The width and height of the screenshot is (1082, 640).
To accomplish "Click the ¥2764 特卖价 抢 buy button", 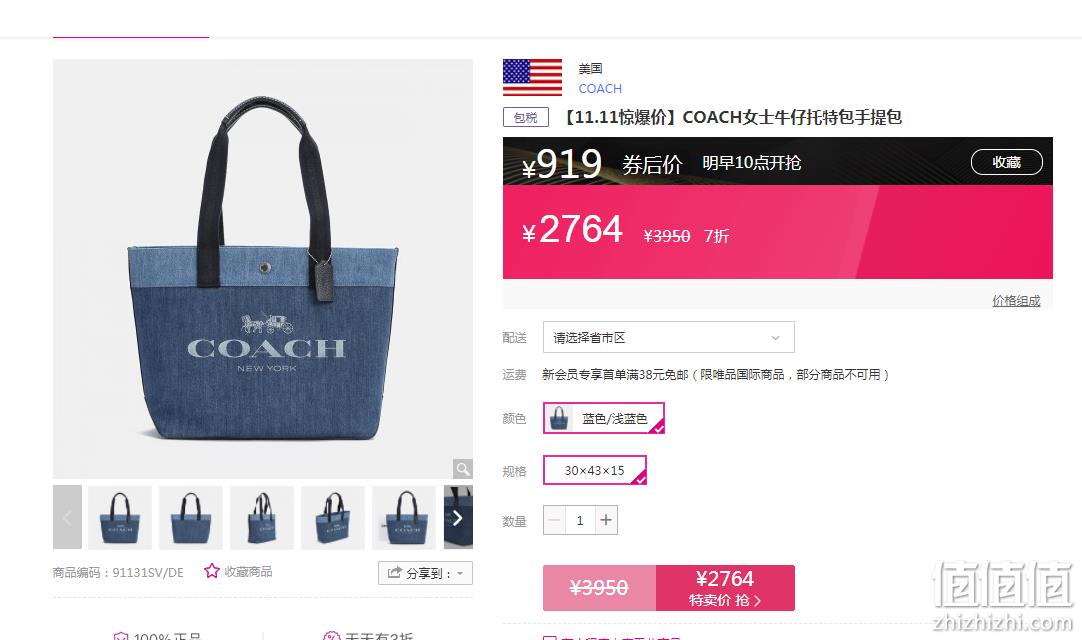I will coord(725,588).
